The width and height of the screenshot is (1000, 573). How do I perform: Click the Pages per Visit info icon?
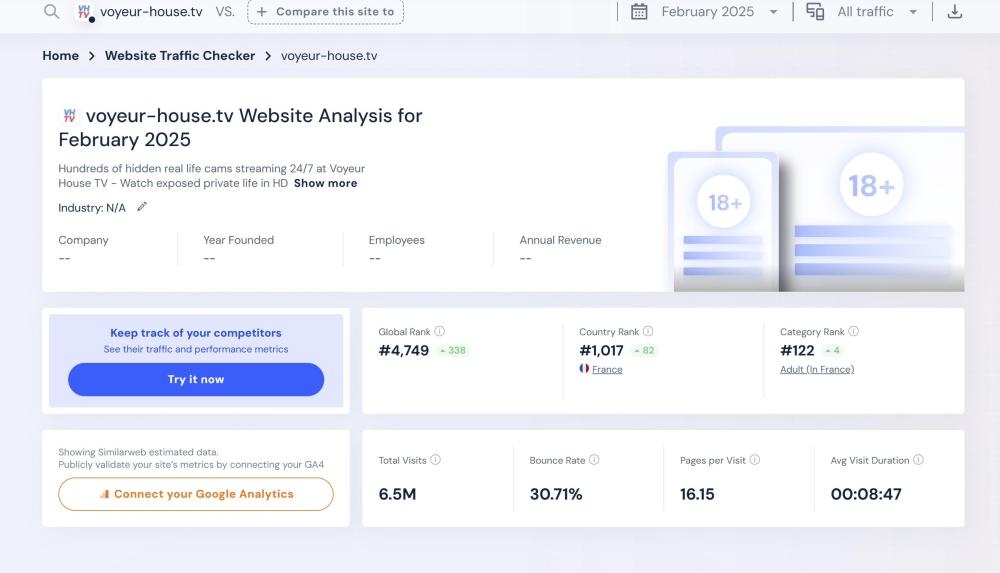[x=755, y=460]
